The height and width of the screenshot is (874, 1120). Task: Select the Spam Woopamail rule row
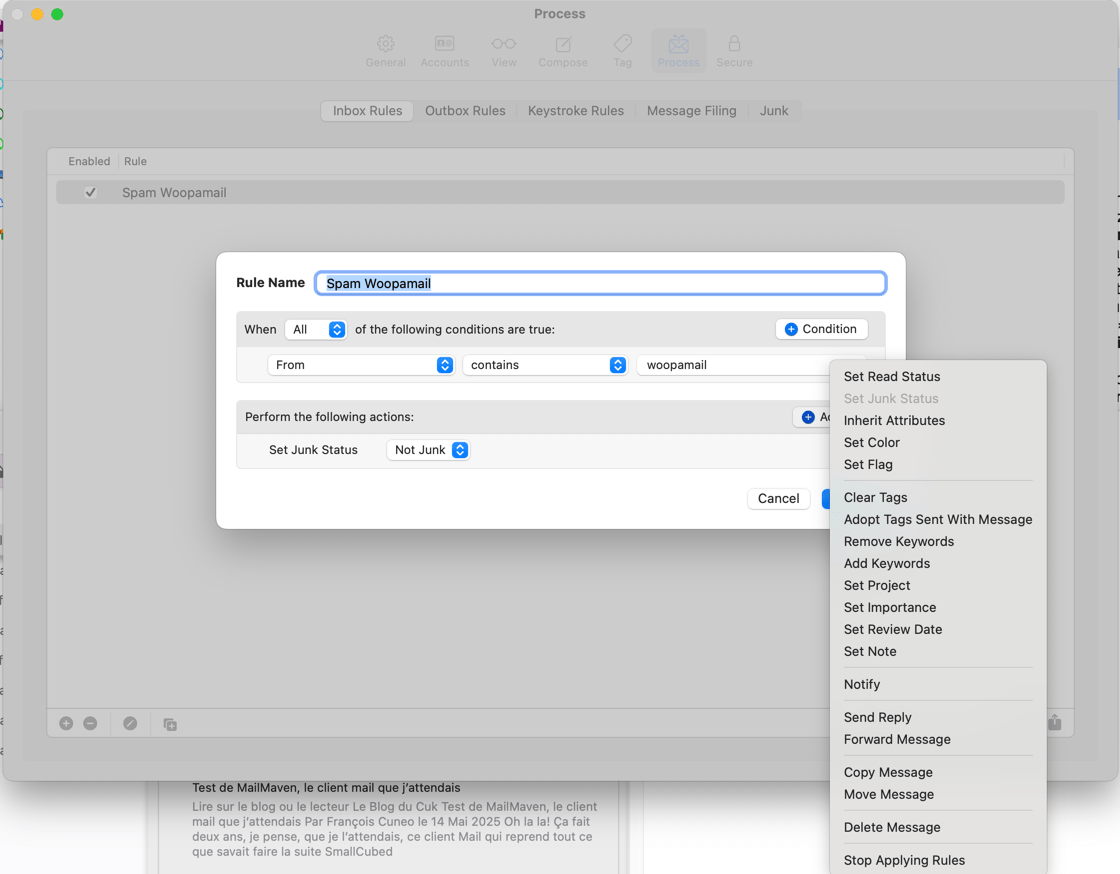click(x=560, y=192)
